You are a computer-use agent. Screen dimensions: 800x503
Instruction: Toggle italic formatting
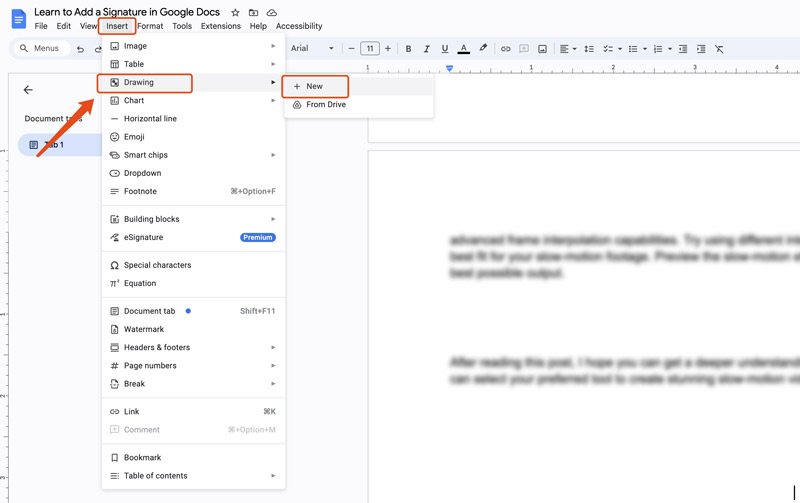(427, 49)
